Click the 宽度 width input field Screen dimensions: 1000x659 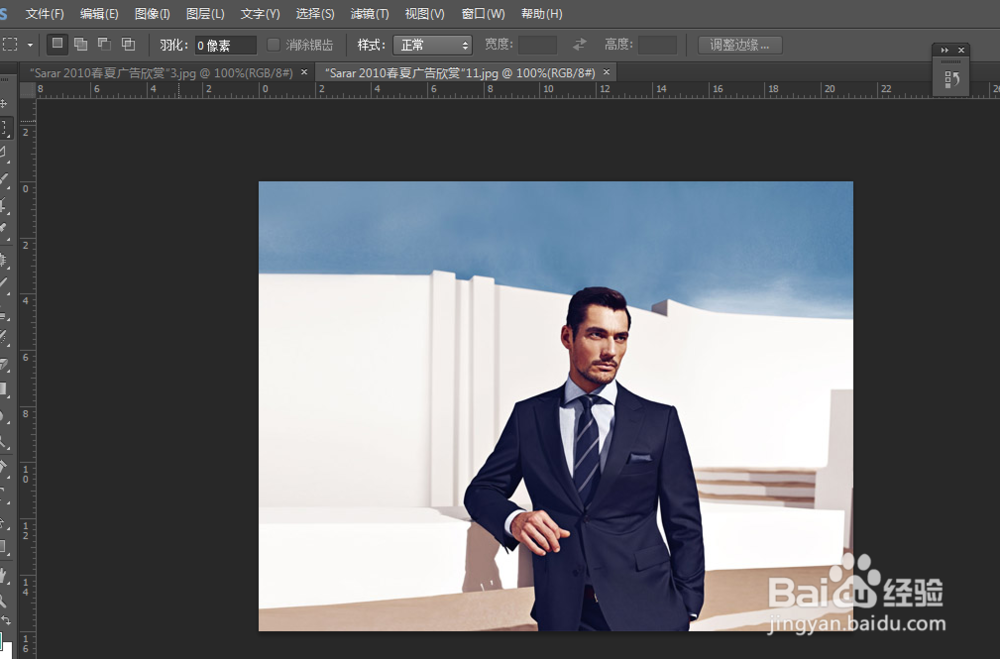[538, 45]
